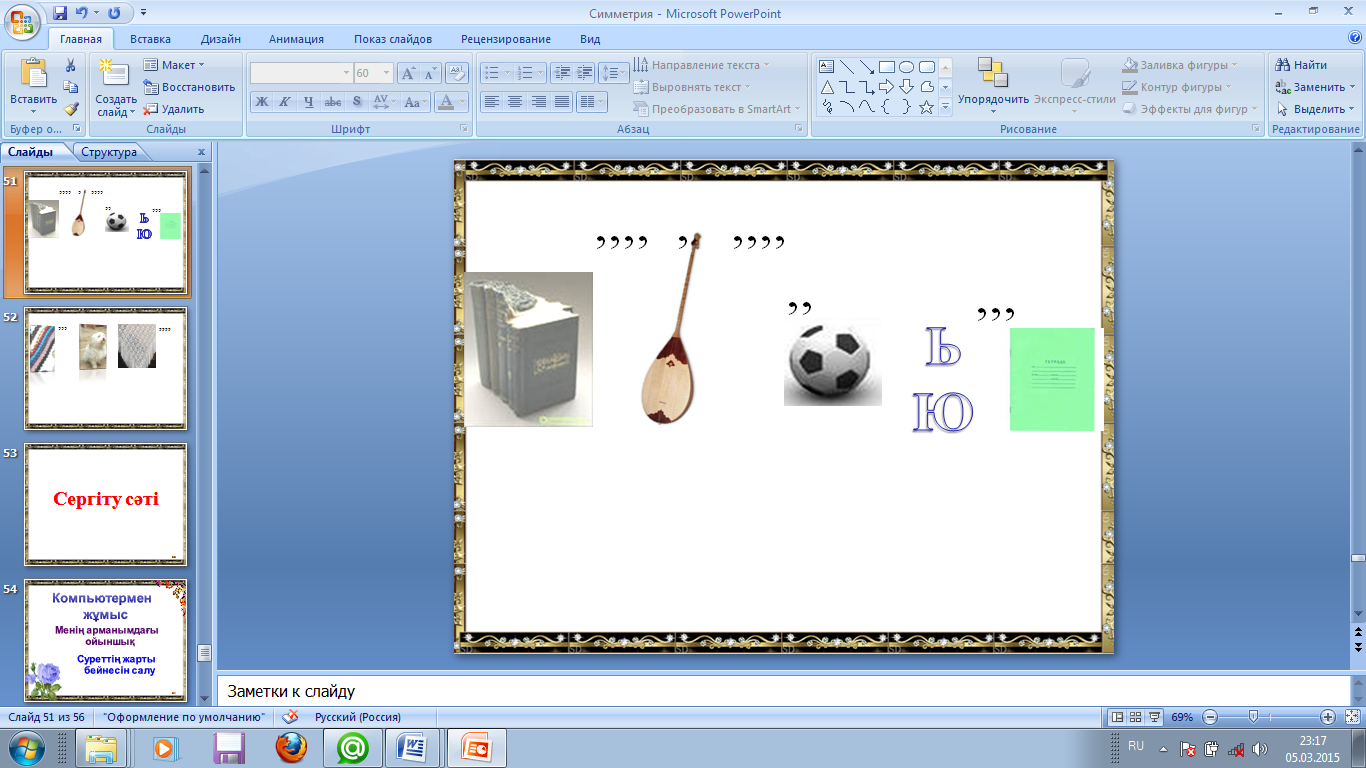
Task: Start slideshow from status bar icon
Action: [x=1154, y=717]
